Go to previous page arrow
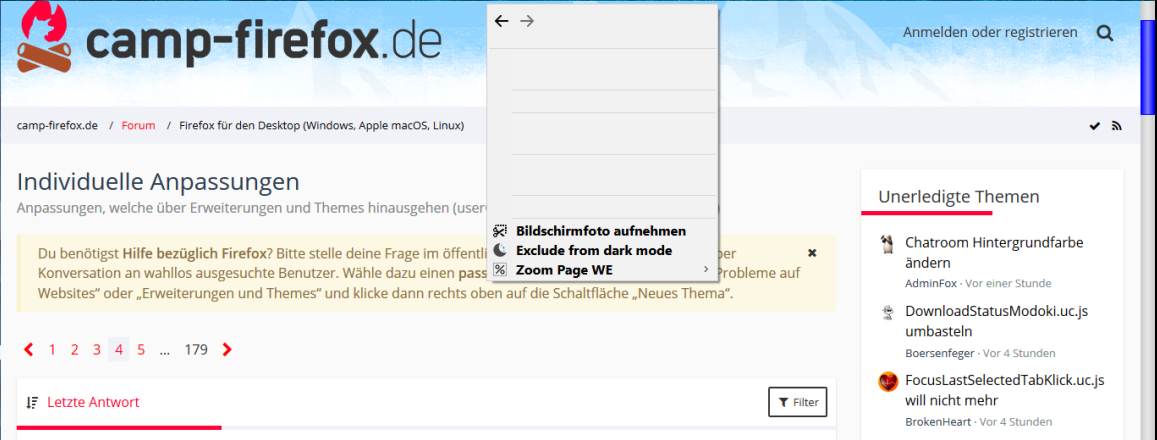Image resolution: width=1157 pixels, height=440 pixels. 29,349
